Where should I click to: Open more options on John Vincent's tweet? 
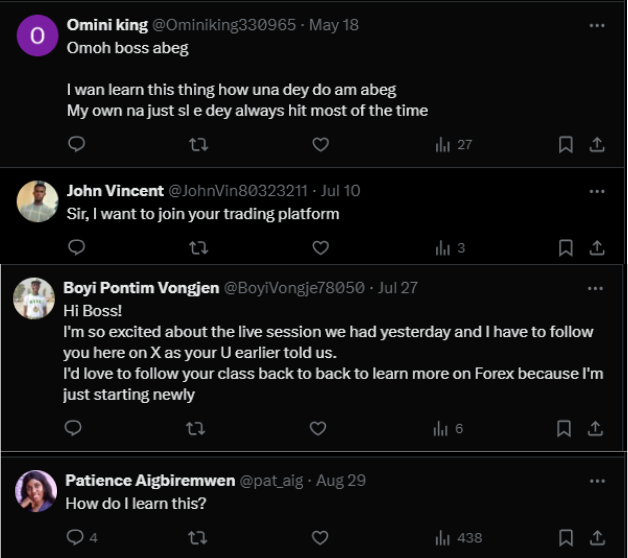[x=597, y=190]
